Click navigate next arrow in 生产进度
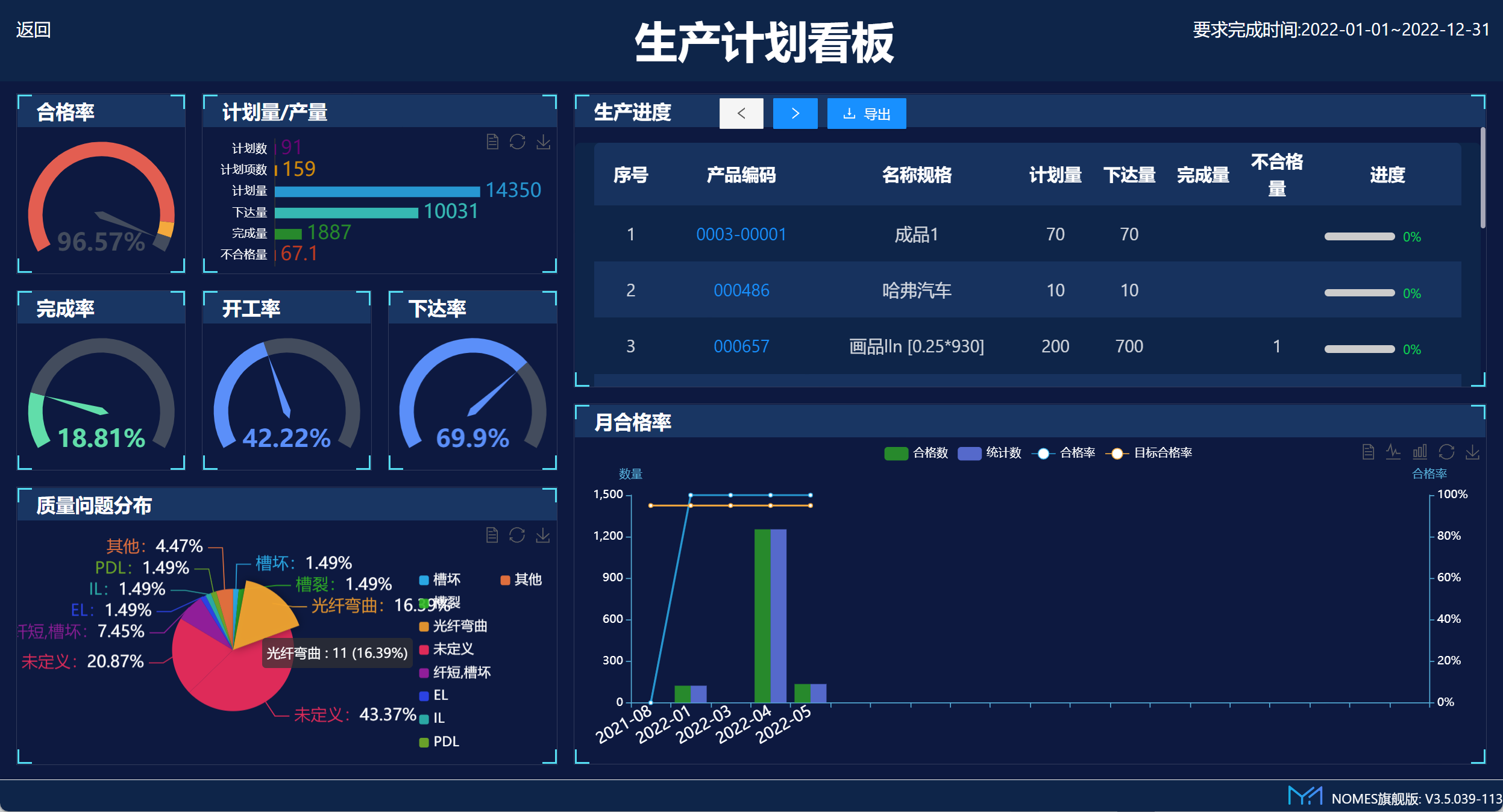1503x812 pixels. pos(795,113)
